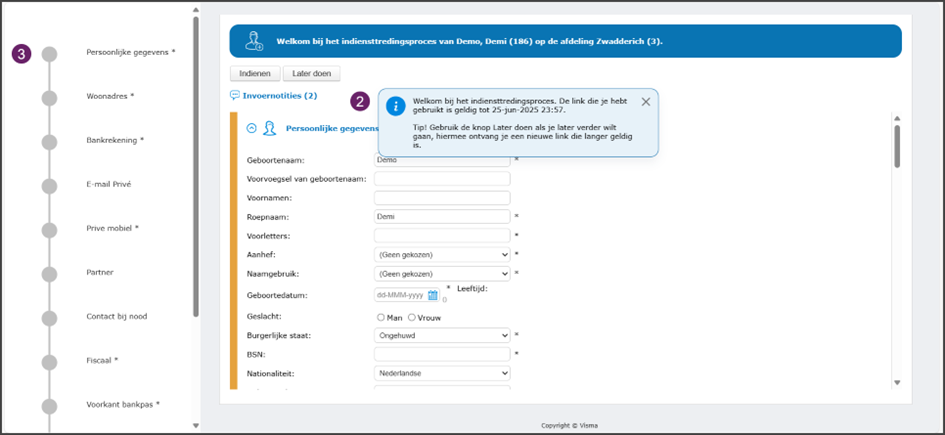
Task: Go to Woonadres step
Action: point(110,96)
